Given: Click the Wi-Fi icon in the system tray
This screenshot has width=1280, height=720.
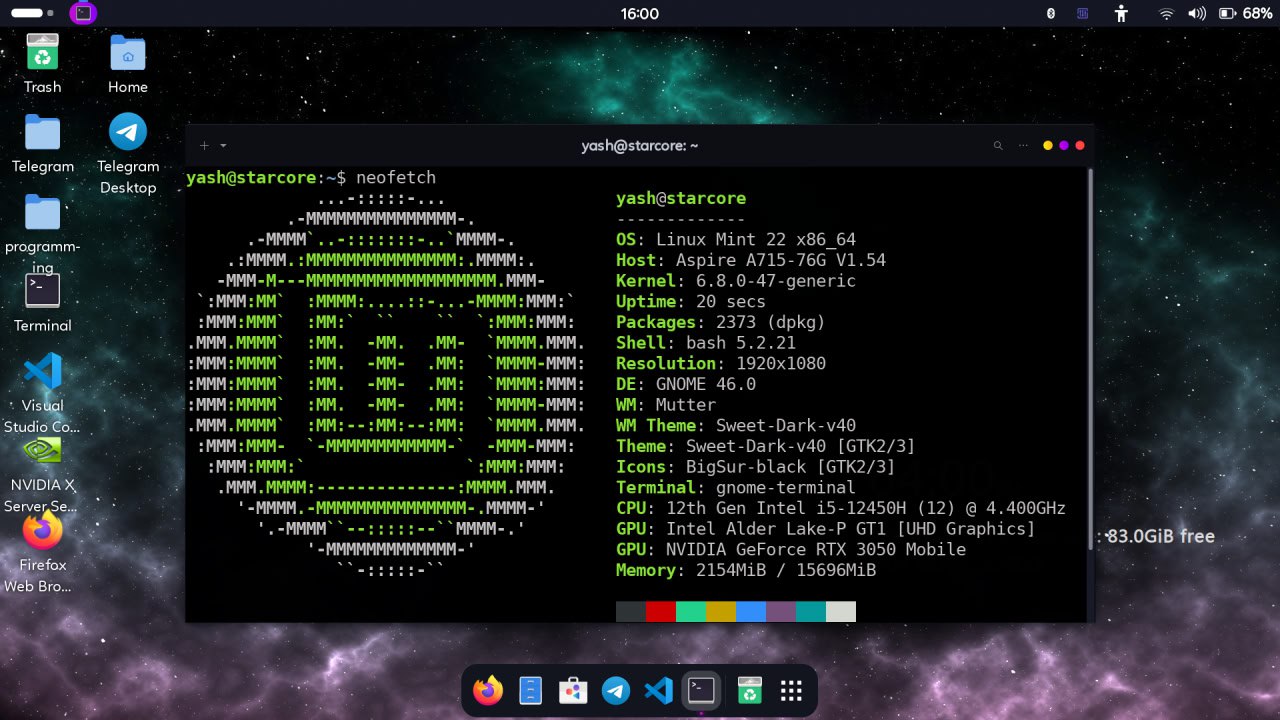Looking at the screenshot, I should click(x=1166, y=14).
